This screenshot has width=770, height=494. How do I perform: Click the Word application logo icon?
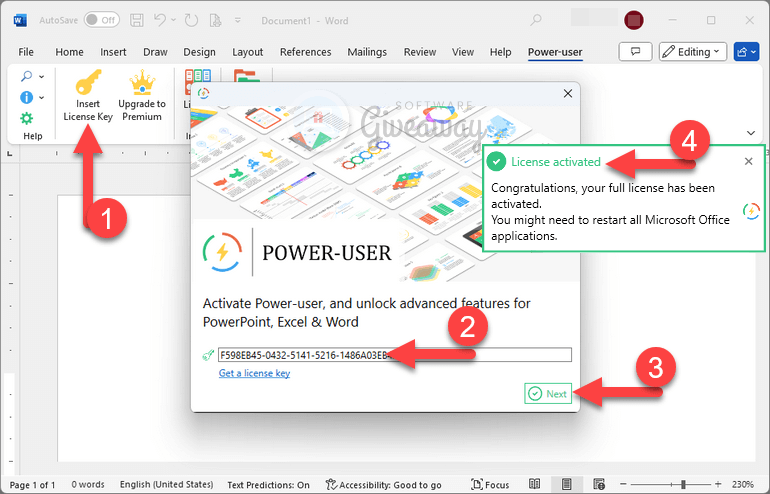click(20, 20)
